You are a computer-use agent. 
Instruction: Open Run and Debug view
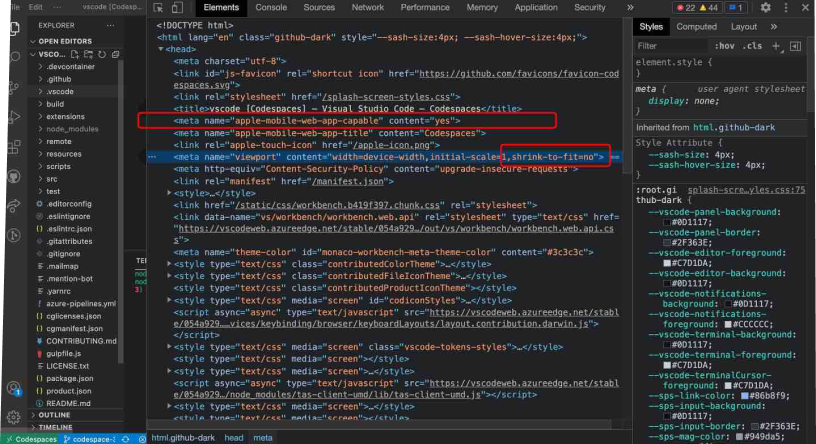[x=14, y=117]
